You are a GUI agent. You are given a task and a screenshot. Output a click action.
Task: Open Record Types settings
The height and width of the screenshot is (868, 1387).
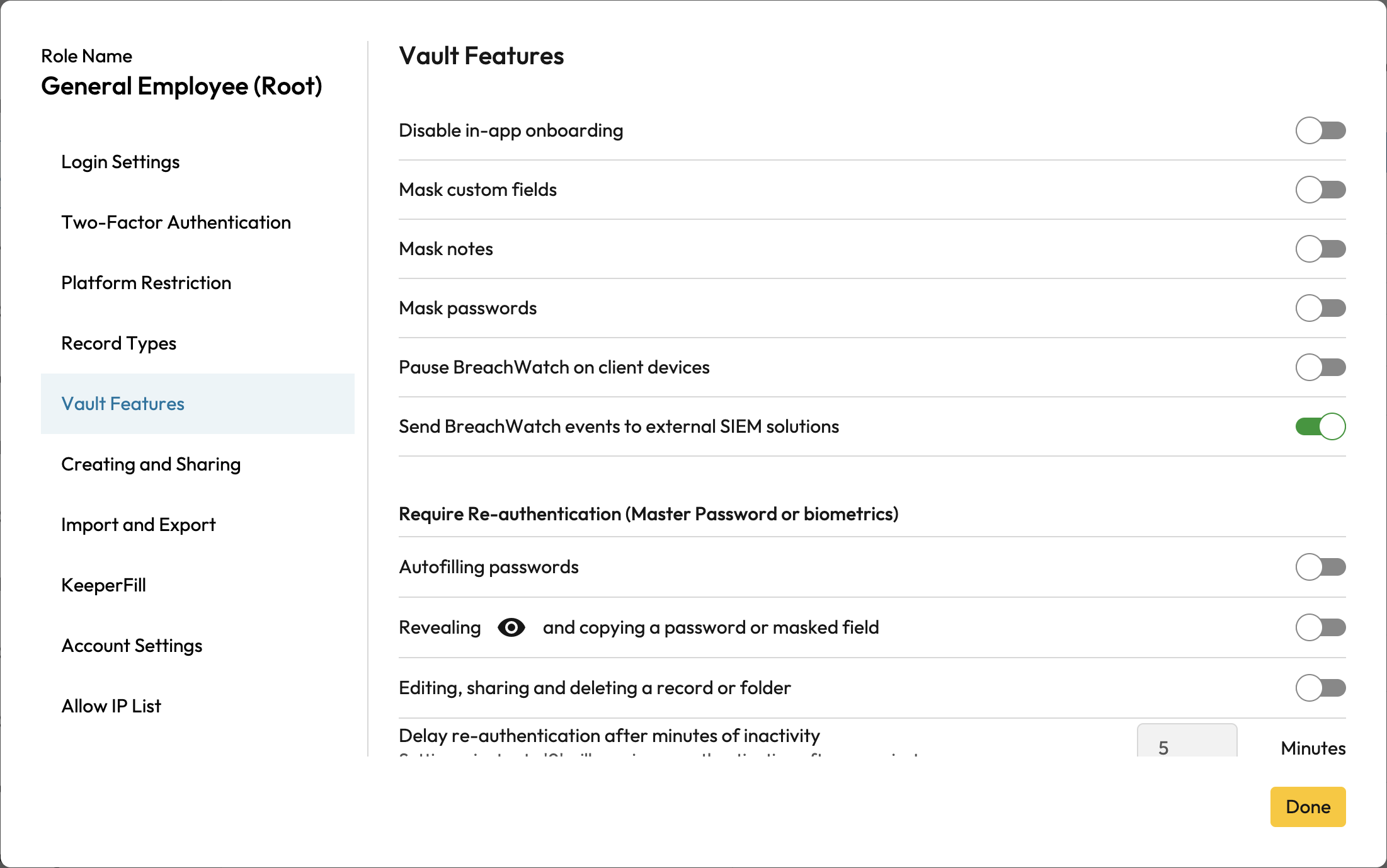coord(118,343)
